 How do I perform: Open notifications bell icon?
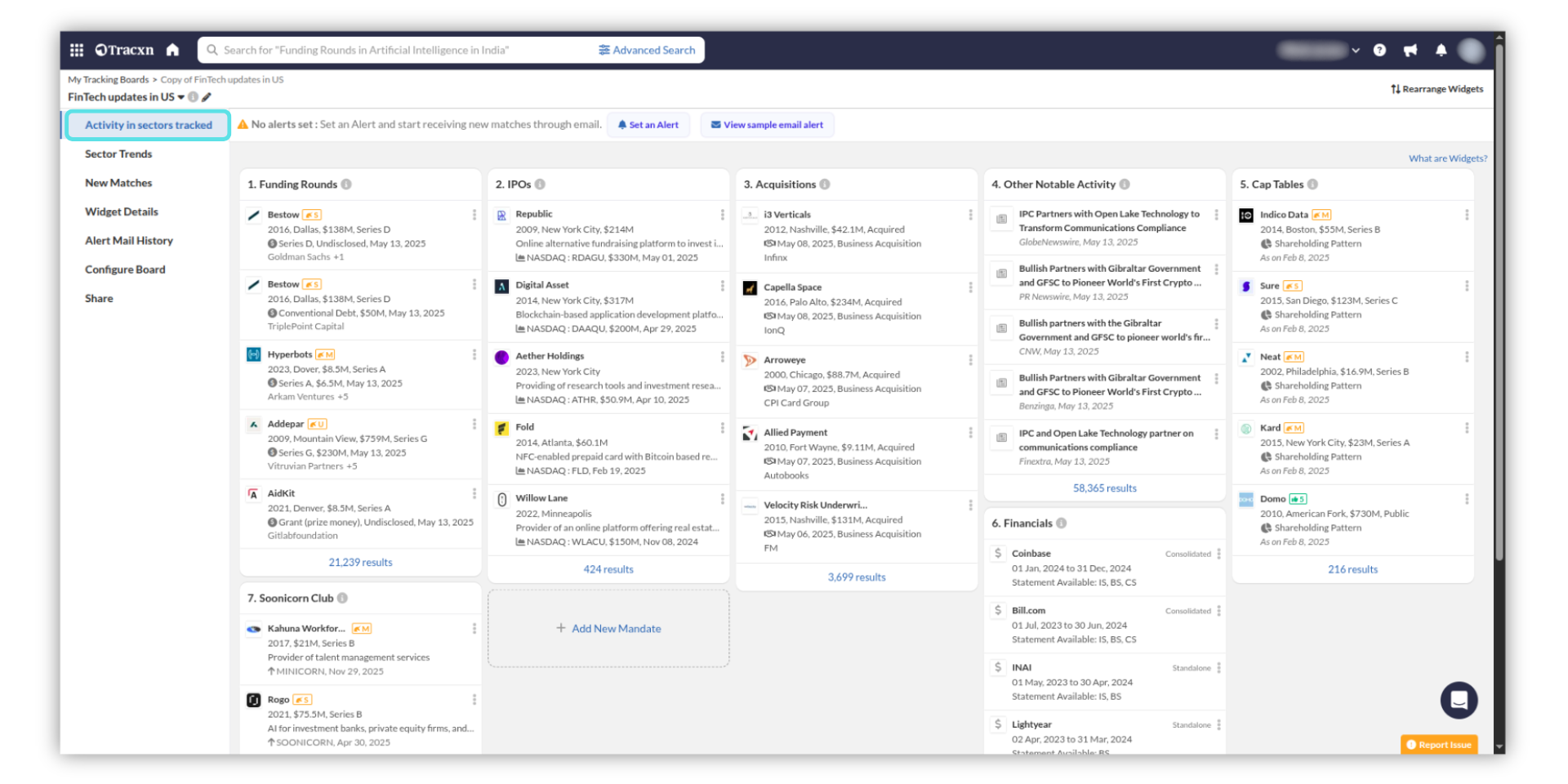pyautogui.click(x=1441, y=50)
